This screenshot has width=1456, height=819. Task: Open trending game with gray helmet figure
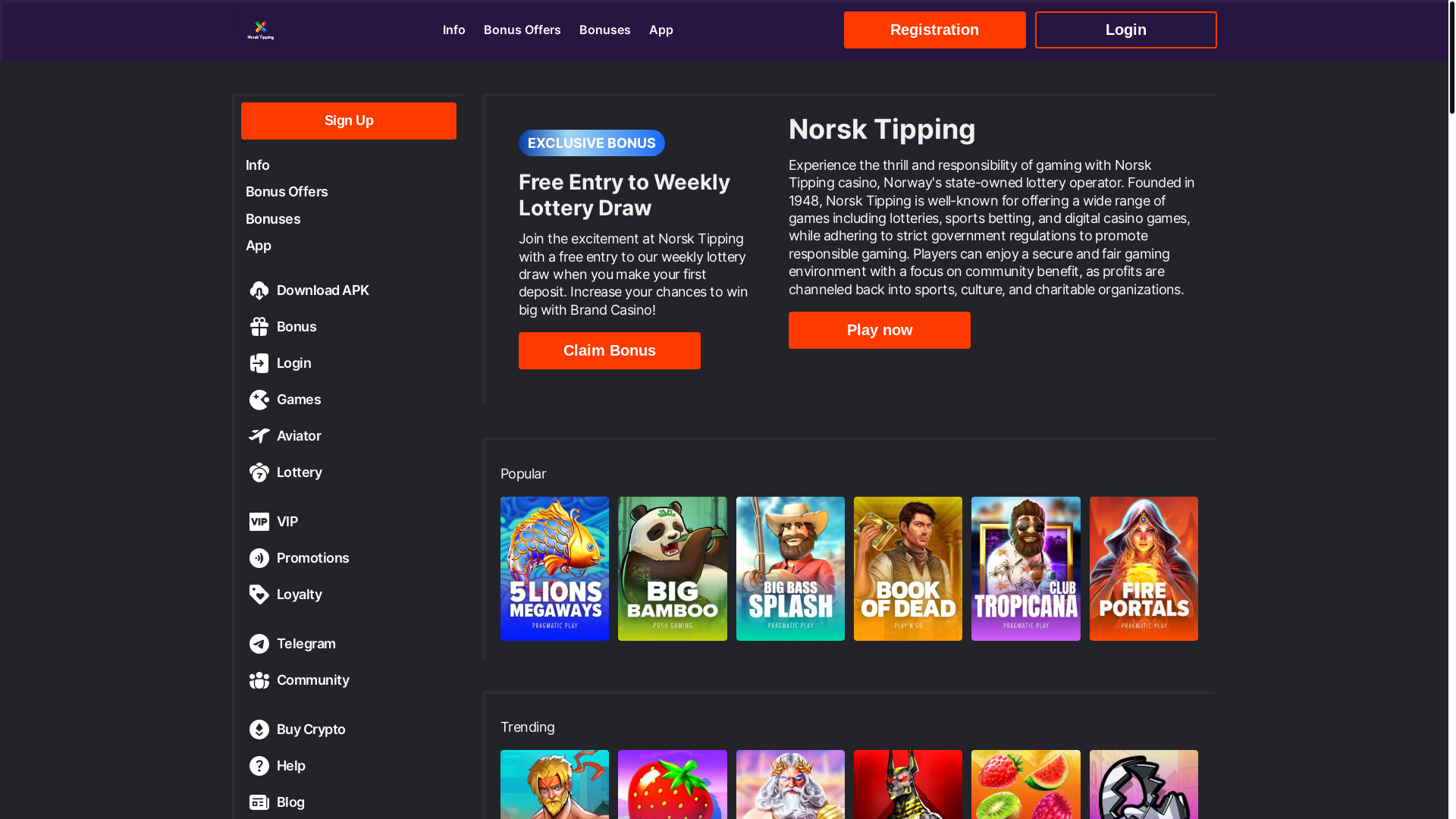tap(1144, 784)
